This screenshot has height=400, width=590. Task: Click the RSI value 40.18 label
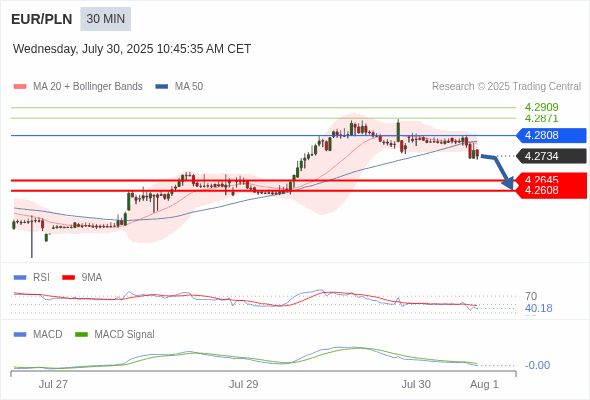click(x=538, y=309)
